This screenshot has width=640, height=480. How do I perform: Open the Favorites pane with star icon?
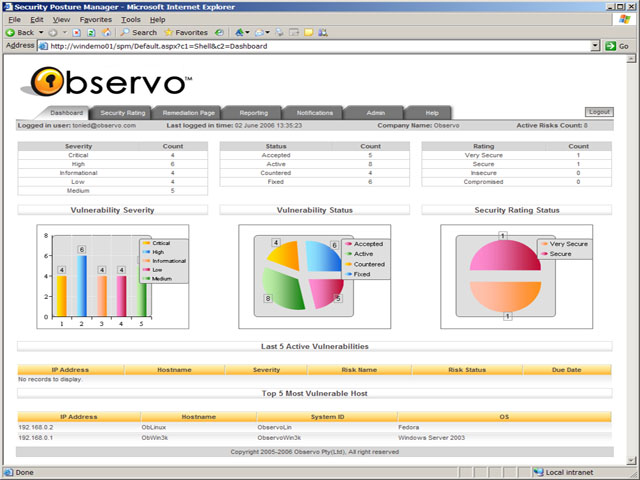click(186, 33)
